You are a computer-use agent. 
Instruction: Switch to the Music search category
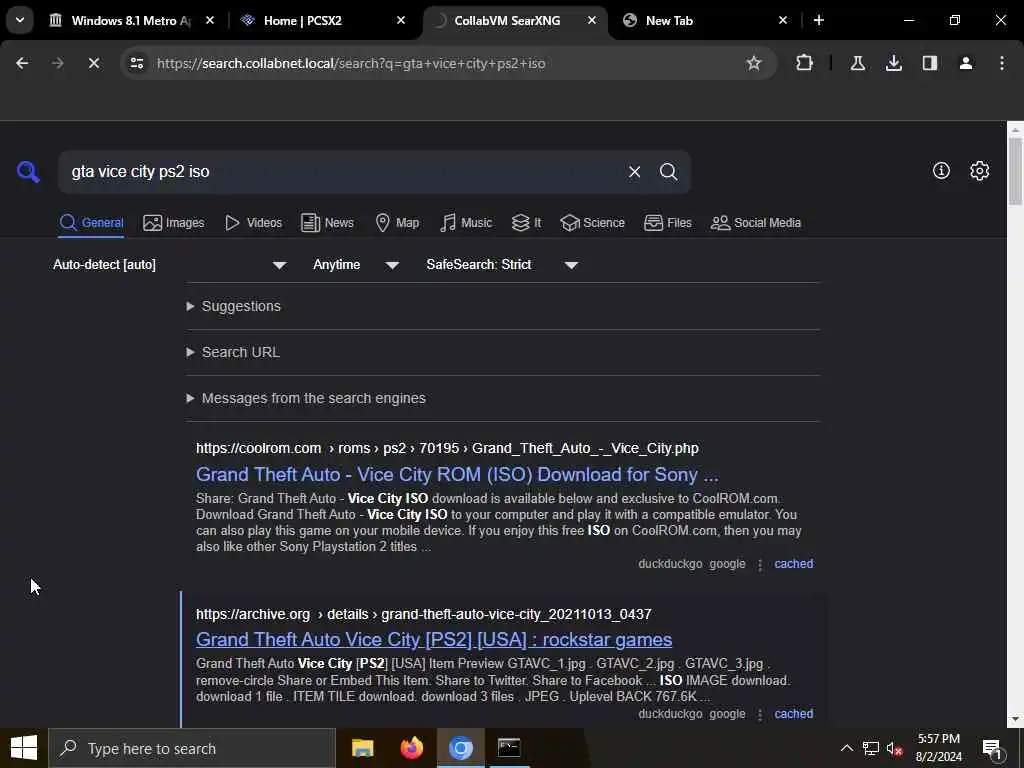[x=466, y=223]
